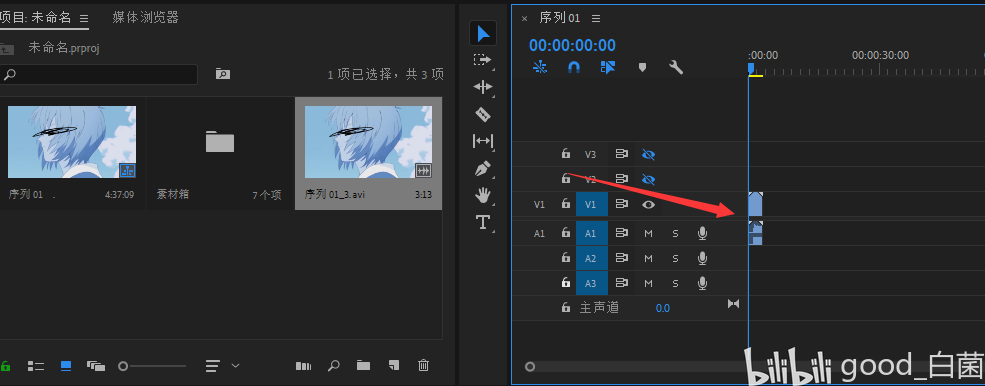The width and height of the screenshot is (985, 386).
Task: Select the Track Select Forward tool
Action: tap(482, 60)
